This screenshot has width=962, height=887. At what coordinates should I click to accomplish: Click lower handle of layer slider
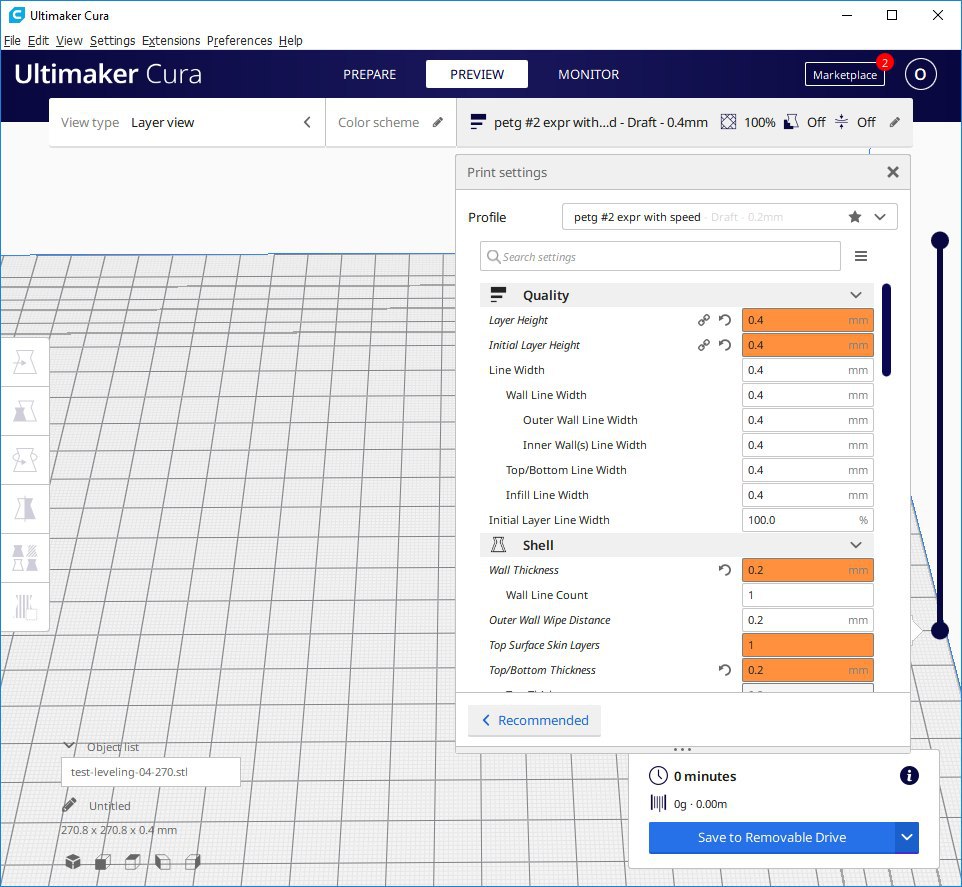(940, 630)
